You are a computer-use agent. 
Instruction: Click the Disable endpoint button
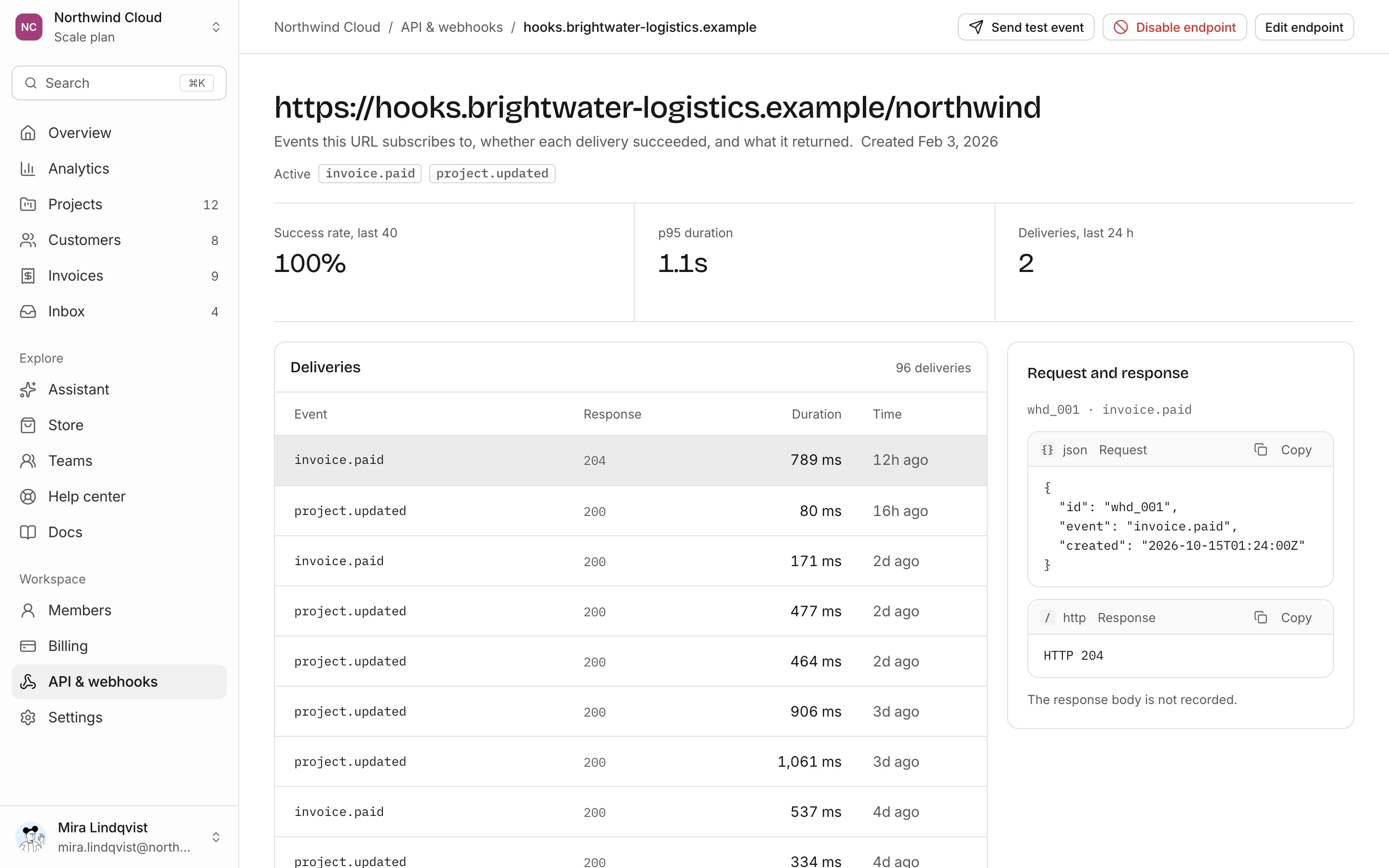1174,27
